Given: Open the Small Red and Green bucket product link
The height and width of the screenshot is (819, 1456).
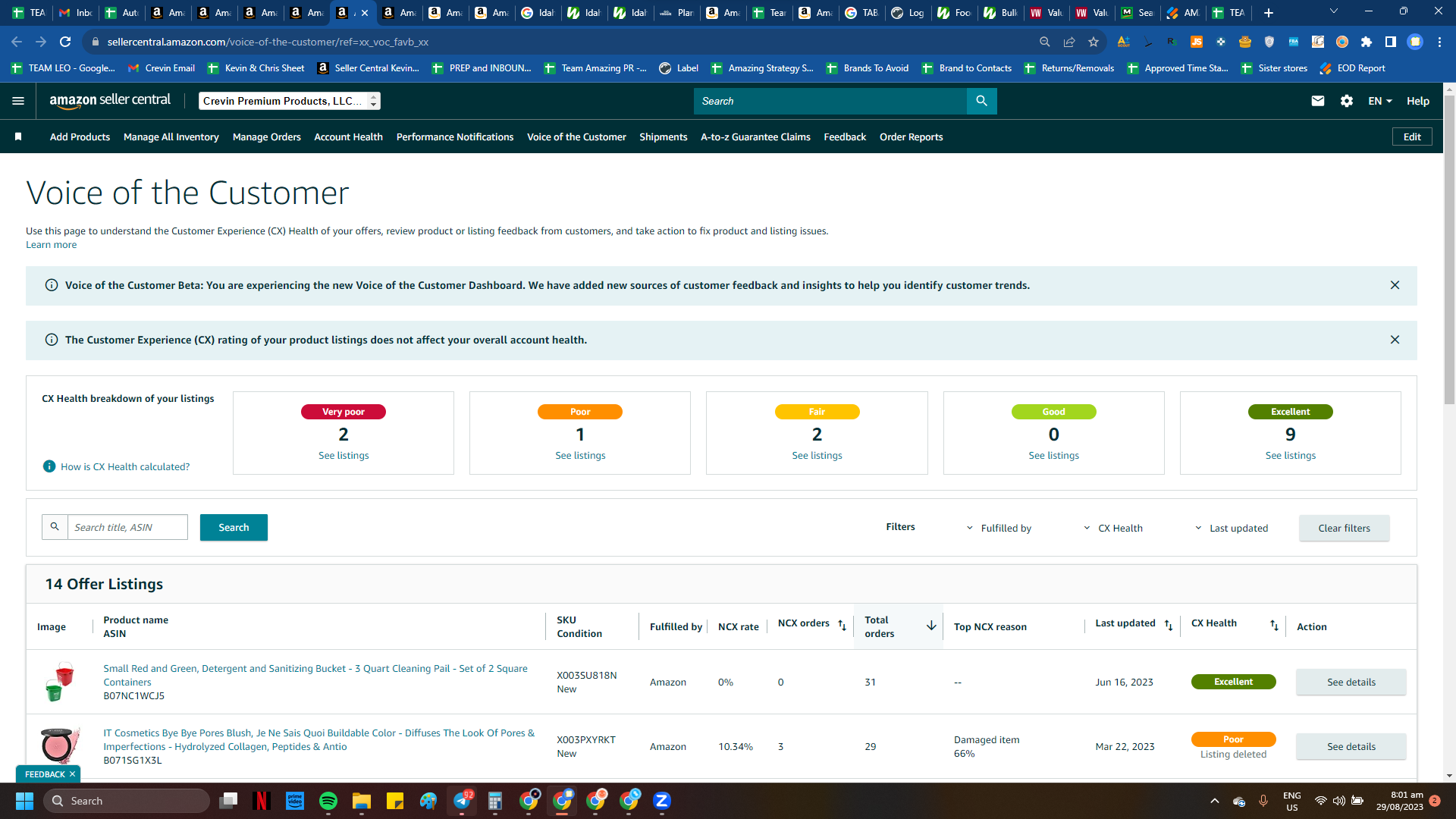Looking at the screenshot, I should pyautogui.click(x=315, y=675).
